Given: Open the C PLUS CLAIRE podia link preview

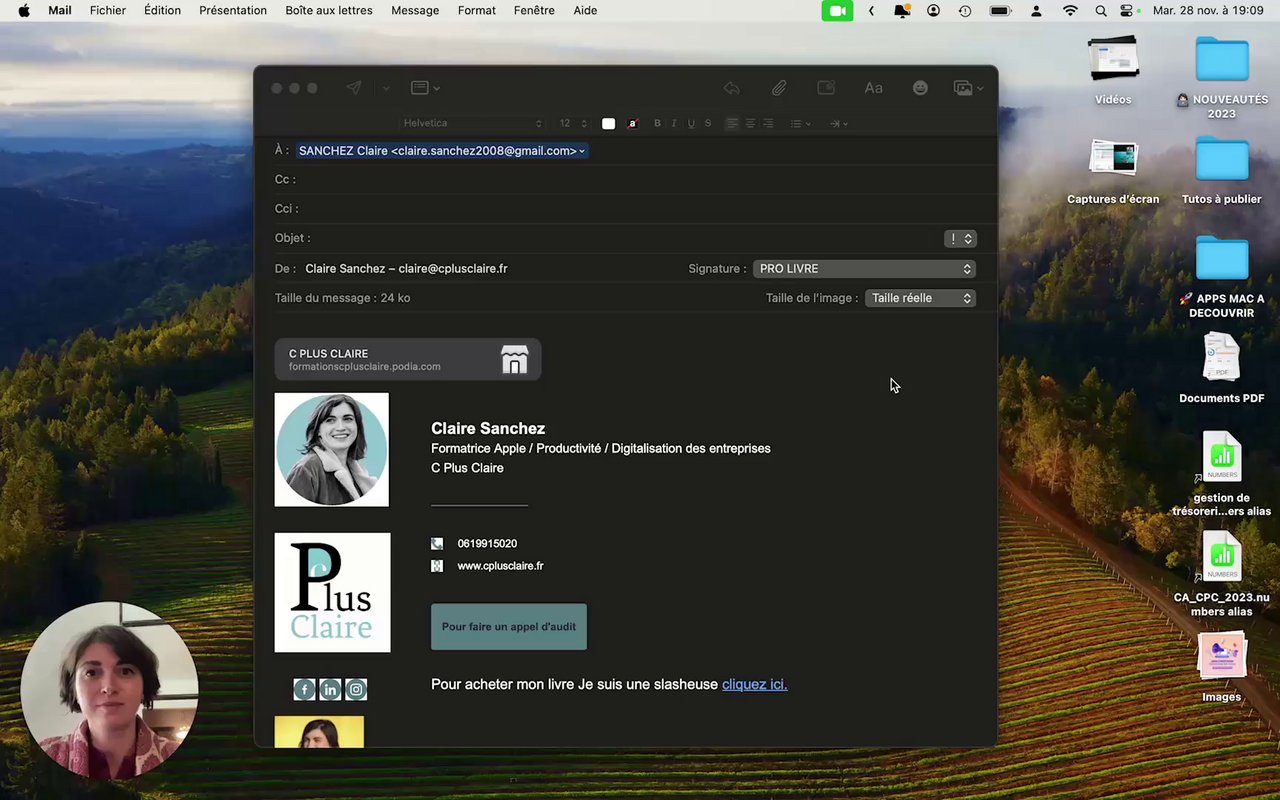Looking at the screenshot, I should 408,360.
